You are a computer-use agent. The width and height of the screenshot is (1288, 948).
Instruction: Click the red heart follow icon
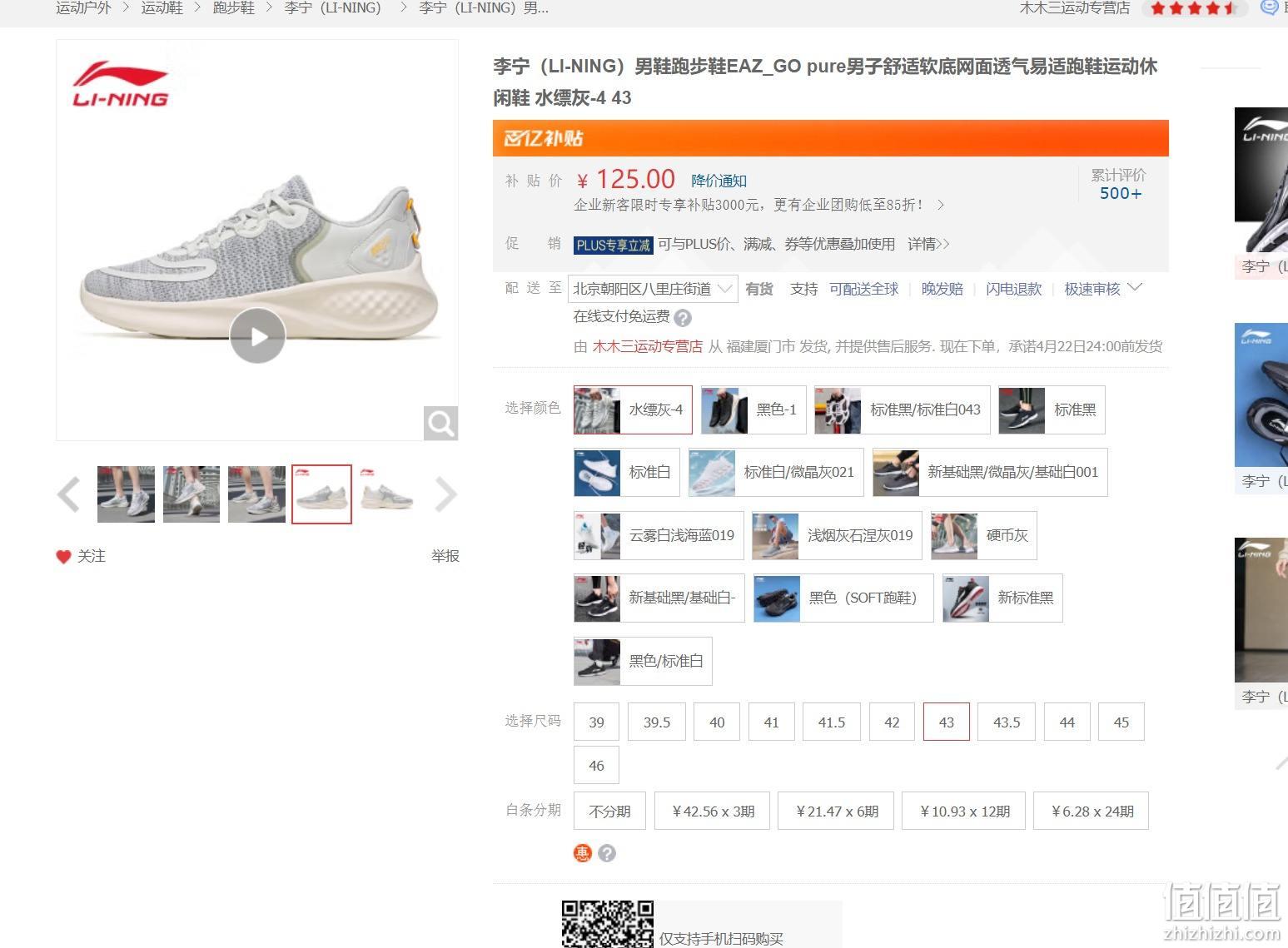(63, 557)
